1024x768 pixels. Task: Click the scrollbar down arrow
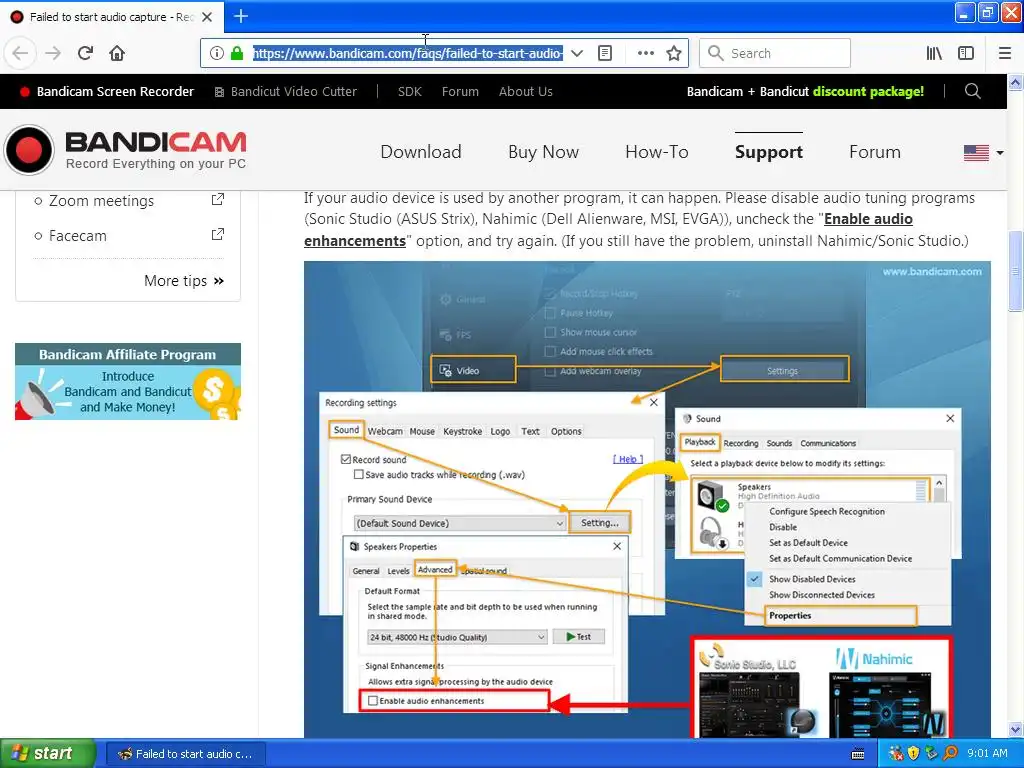(x=1016, y=729)
